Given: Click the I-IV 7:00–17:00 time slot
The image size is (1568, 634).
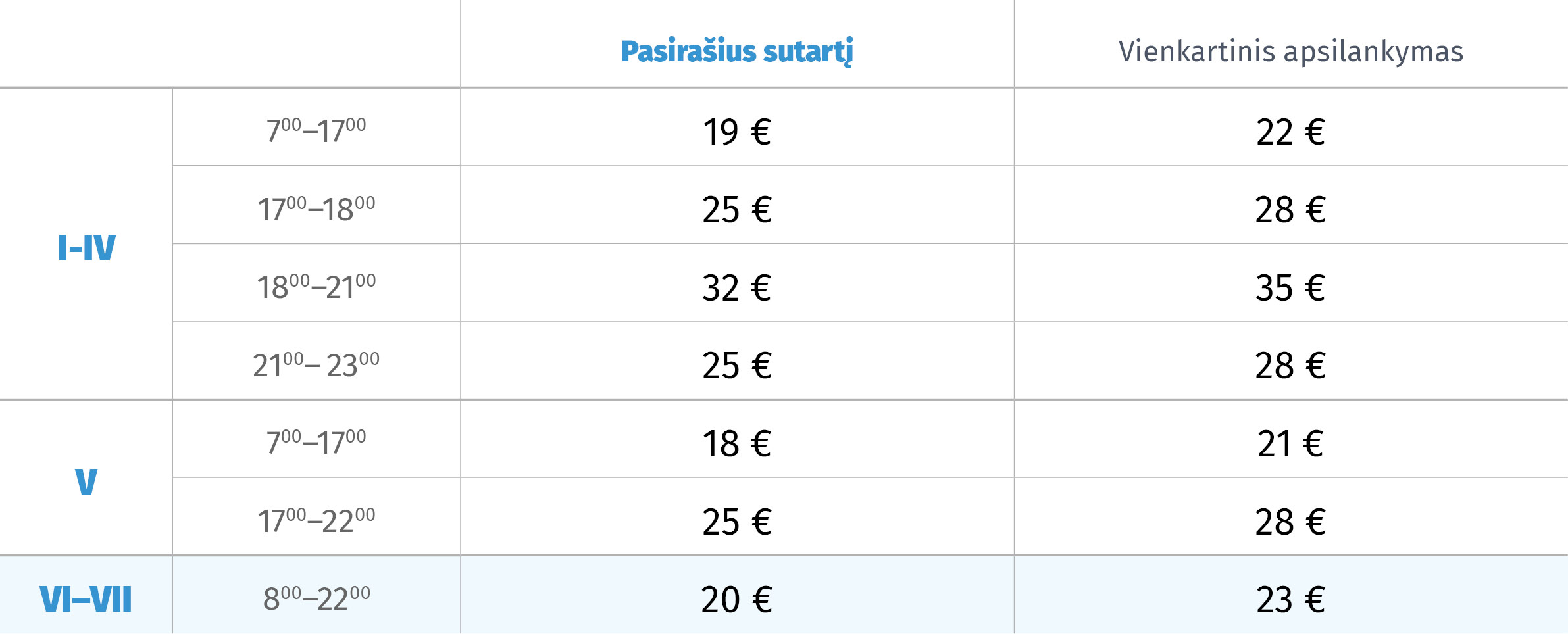Looking at the screenshot, I should click(x=316, y=130).
